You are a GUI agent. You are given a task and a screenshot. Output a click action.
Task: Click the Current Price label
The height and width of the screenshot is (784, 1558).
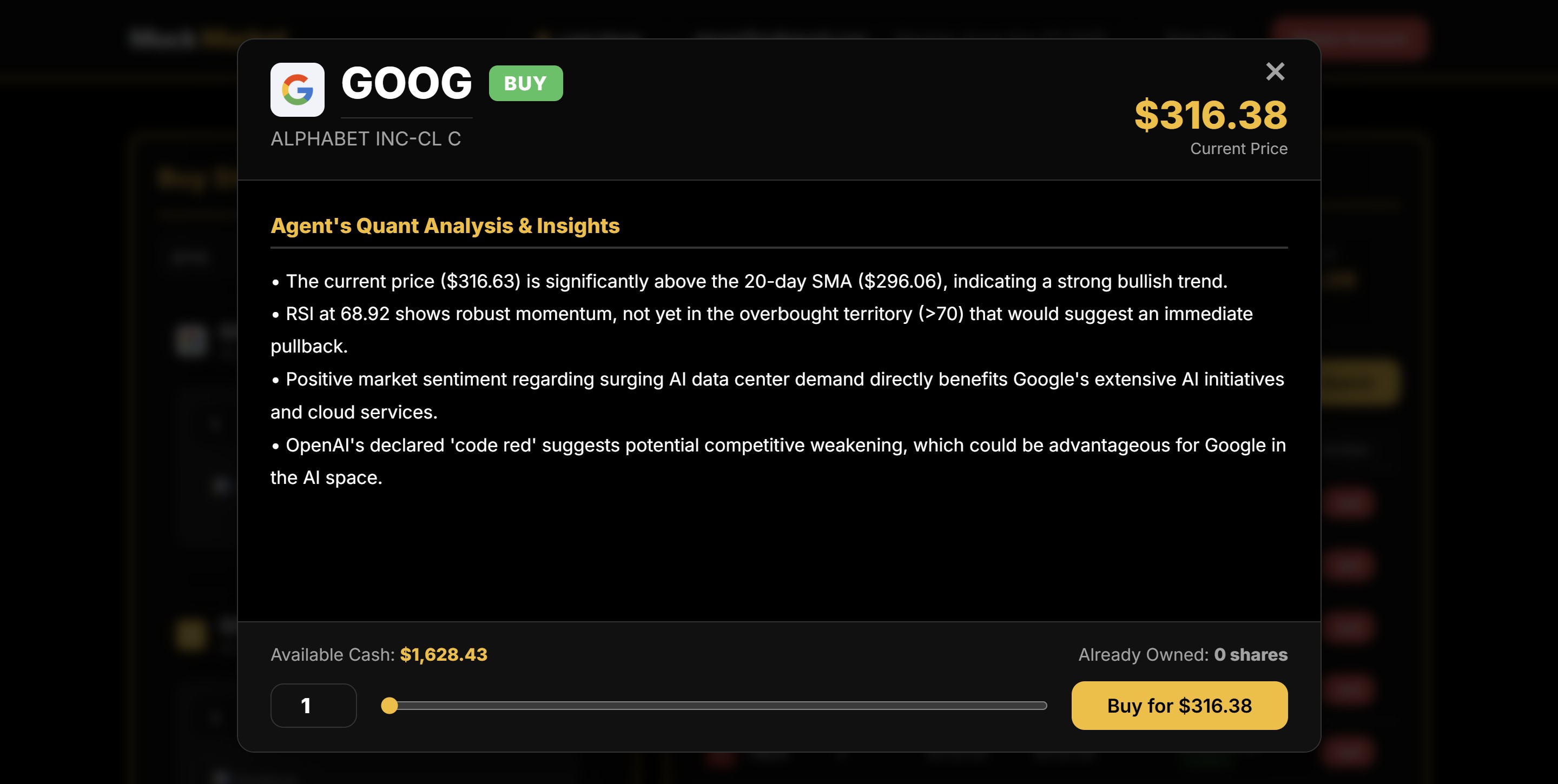click(1238, 149)
